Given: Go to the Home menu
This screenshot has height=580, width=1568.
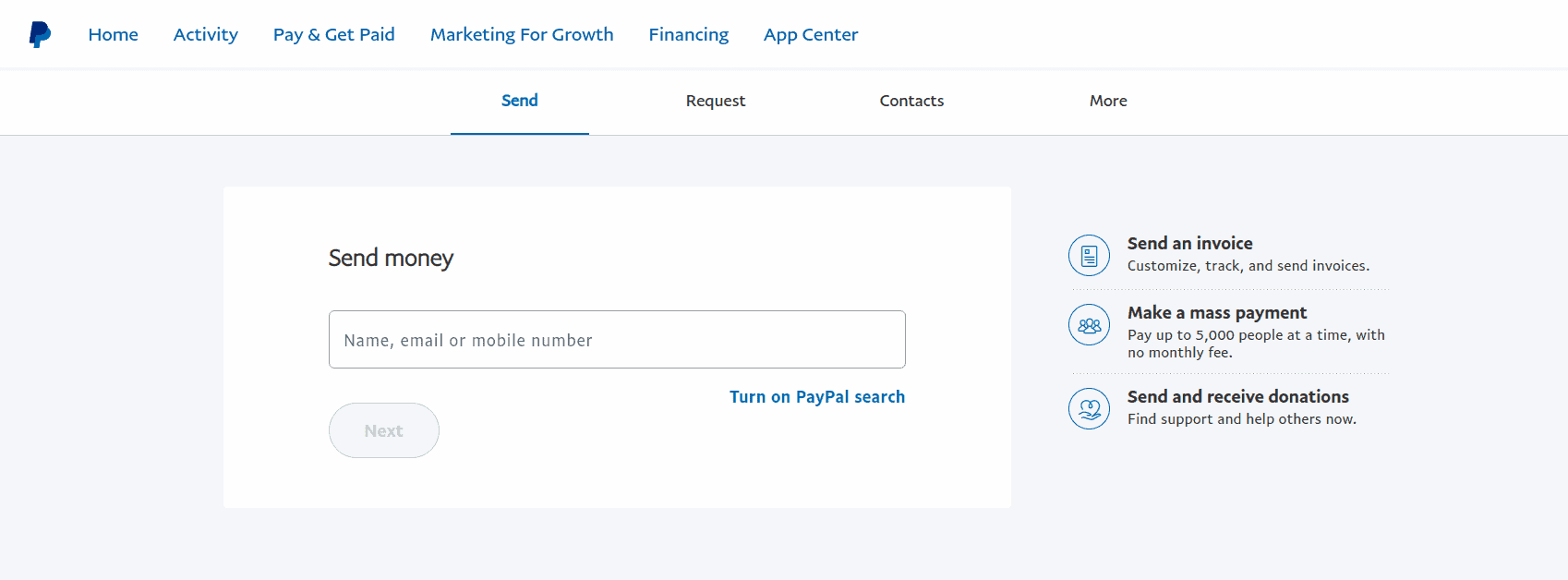Looking at the screenshot, I should pos(114,34).
